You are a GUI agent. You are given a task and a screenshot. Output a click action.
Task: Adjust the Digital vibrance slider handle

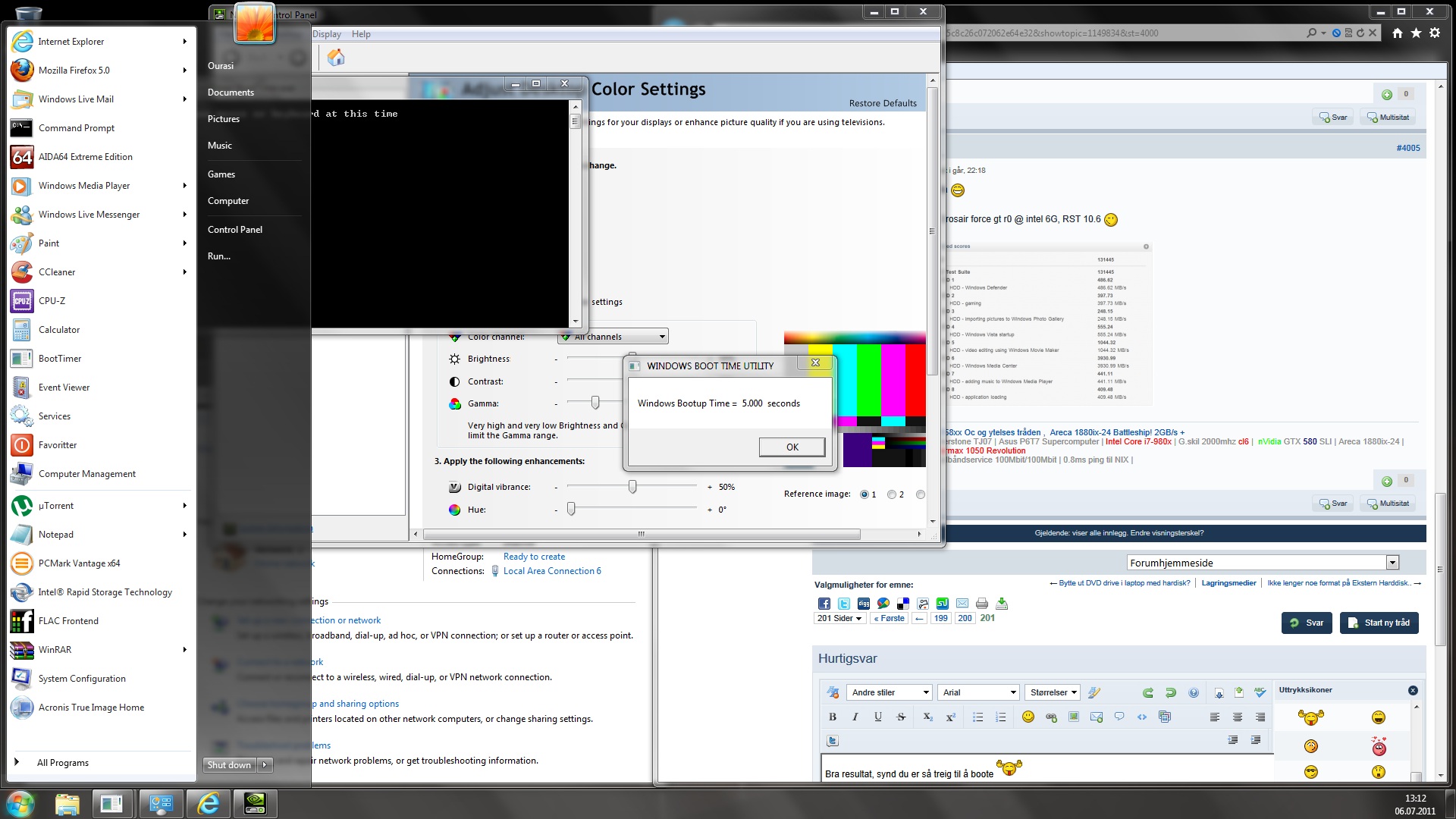[x=632, y=487]
